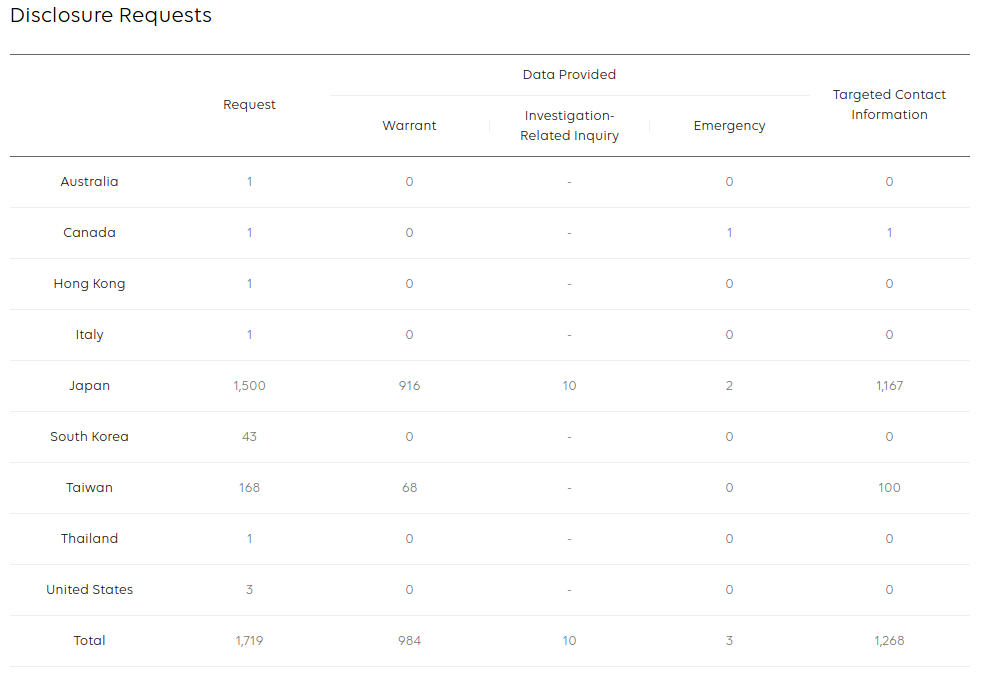
Task: Click Thailand's request count link
Action: (250, 539)
